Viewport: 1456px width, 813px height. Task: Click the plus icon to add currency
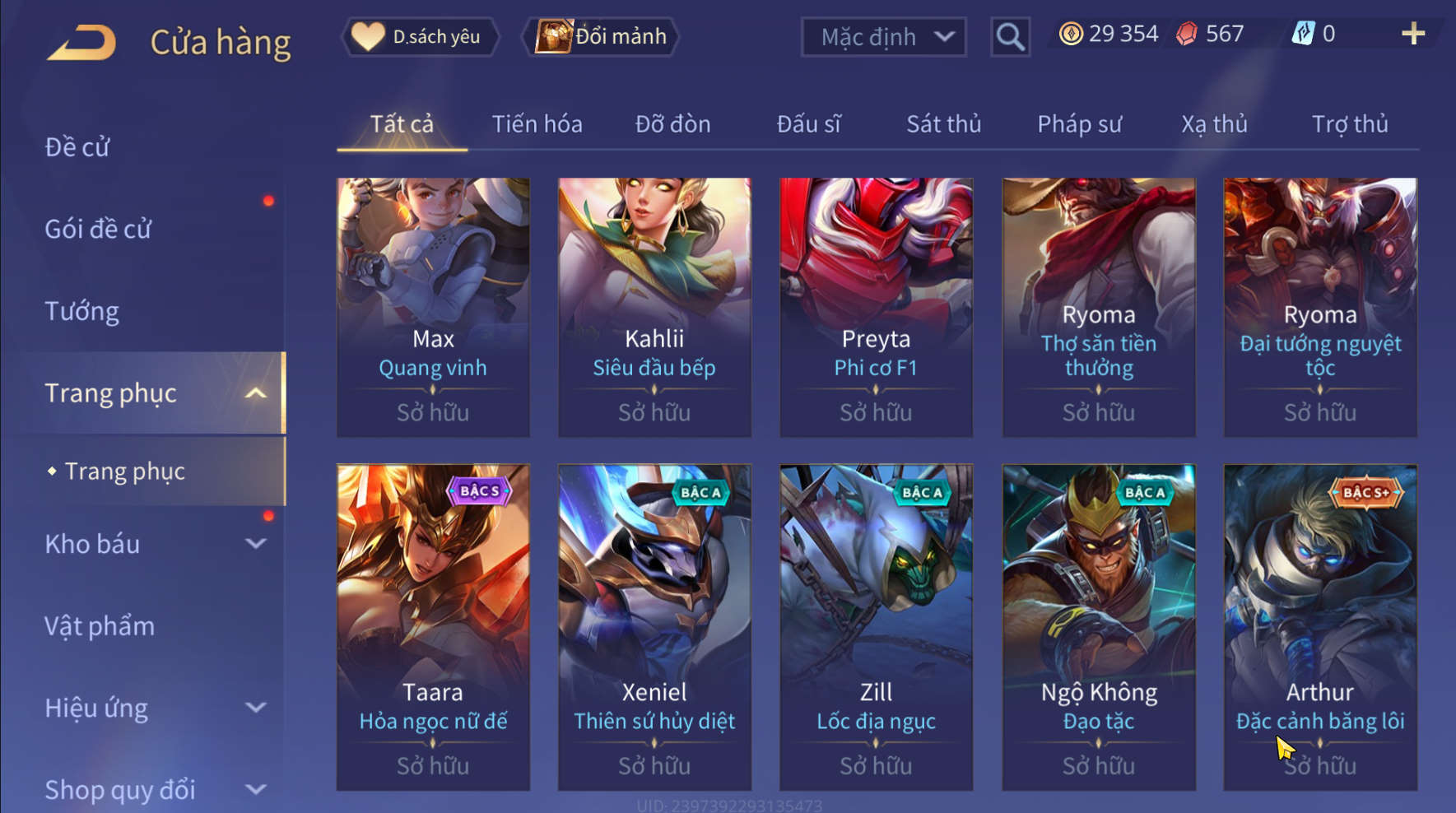coord(1413,34)
